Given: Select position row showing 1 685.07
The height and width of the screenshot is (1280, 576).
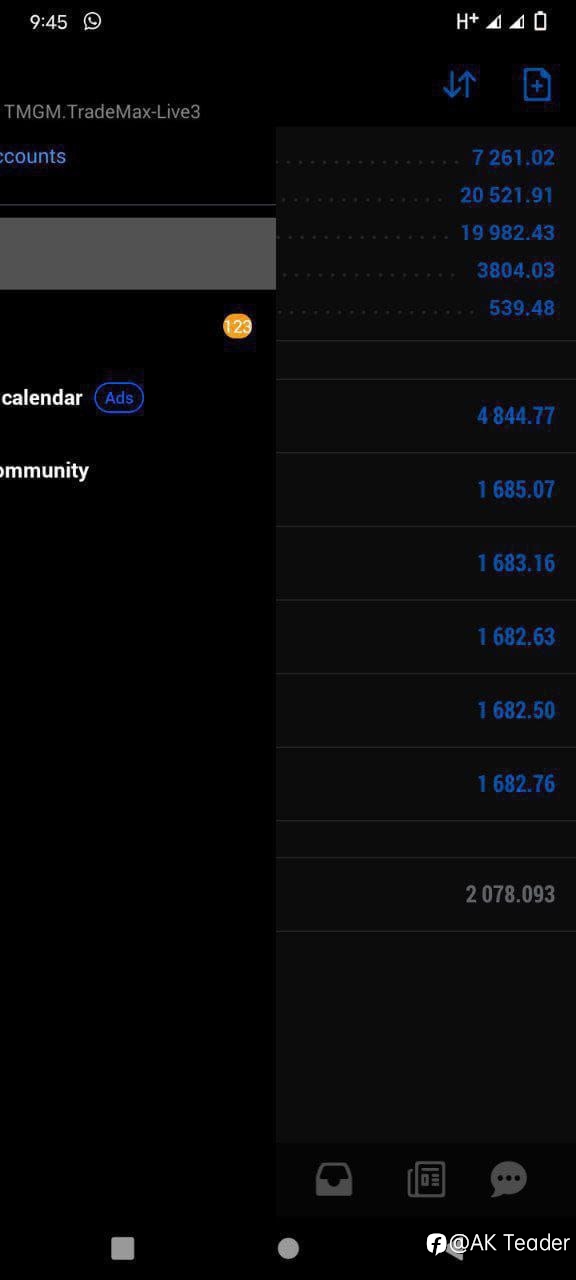Looking at the screenshot, I should (426, 490).
